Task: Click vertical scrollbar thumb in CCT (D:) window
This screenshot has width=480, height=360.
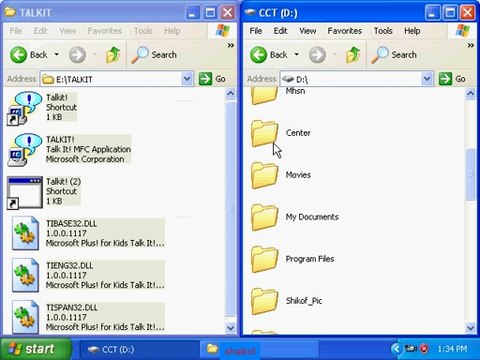Action: click(470, 174)
